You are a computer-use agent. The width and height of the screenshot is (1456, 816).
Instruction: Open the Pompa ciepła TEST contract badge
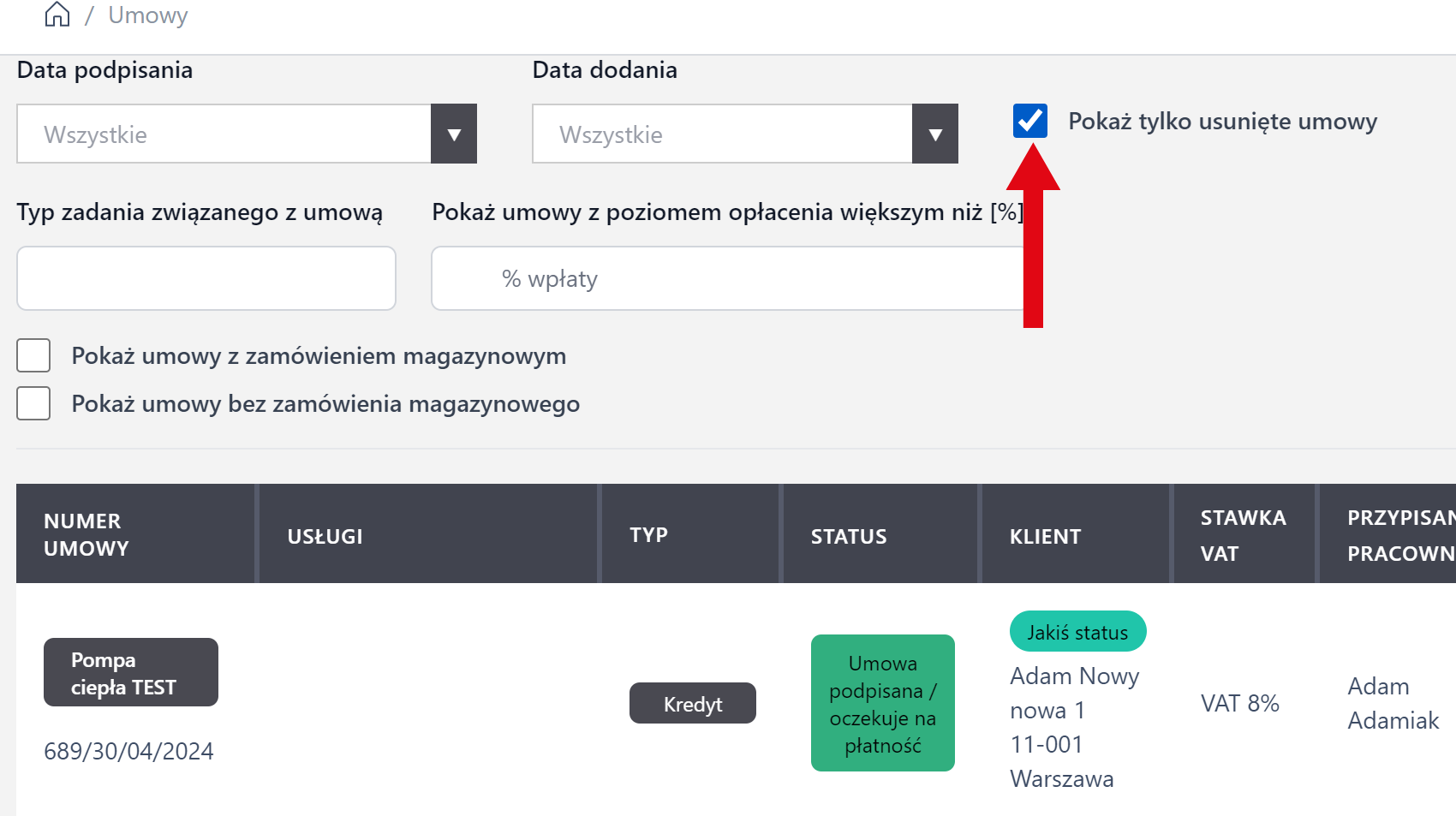point(130,673)
